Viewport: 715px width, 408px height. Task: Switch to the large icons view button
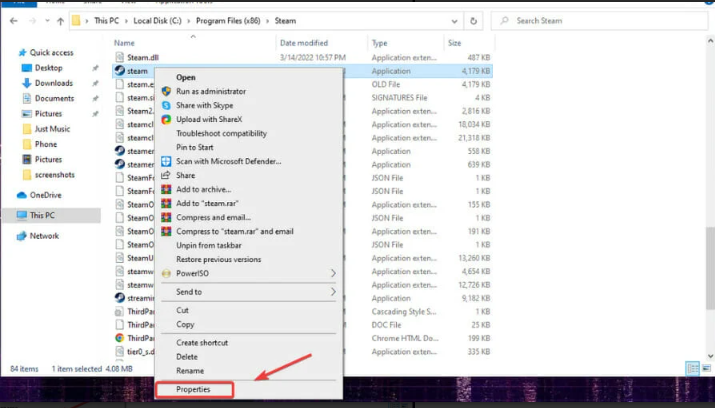coord(706,368)
